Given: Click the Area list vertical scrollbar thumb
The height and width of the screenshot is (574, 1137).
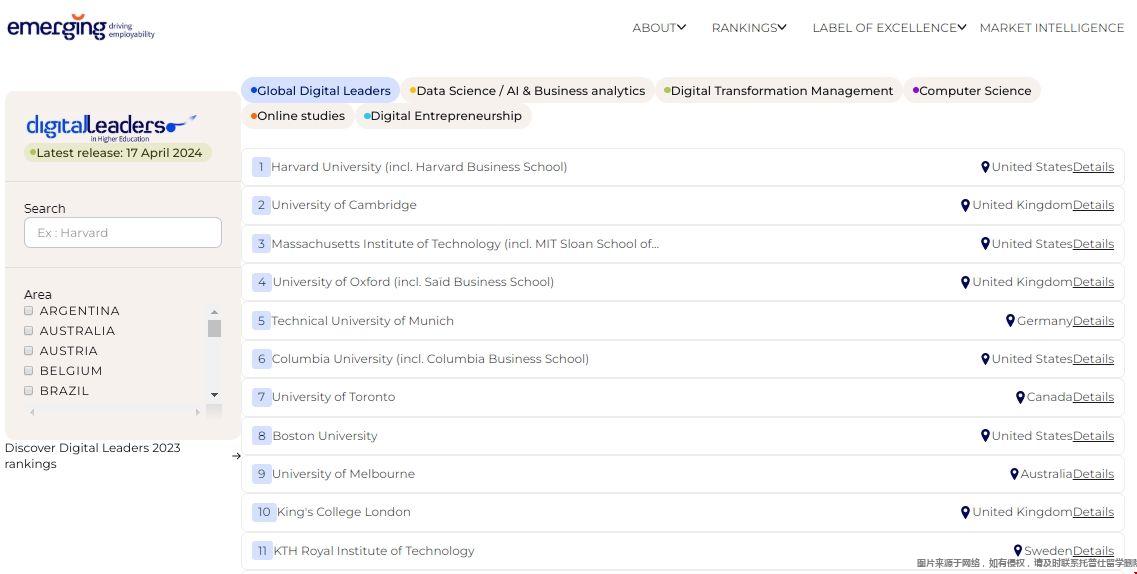Looking at the screenshot, I should (x=214, y=329).
